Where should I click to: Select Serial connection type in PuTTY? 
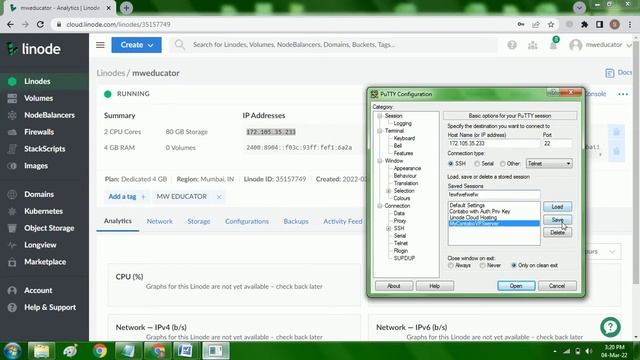pyautogui.click(x=477, y=164)
